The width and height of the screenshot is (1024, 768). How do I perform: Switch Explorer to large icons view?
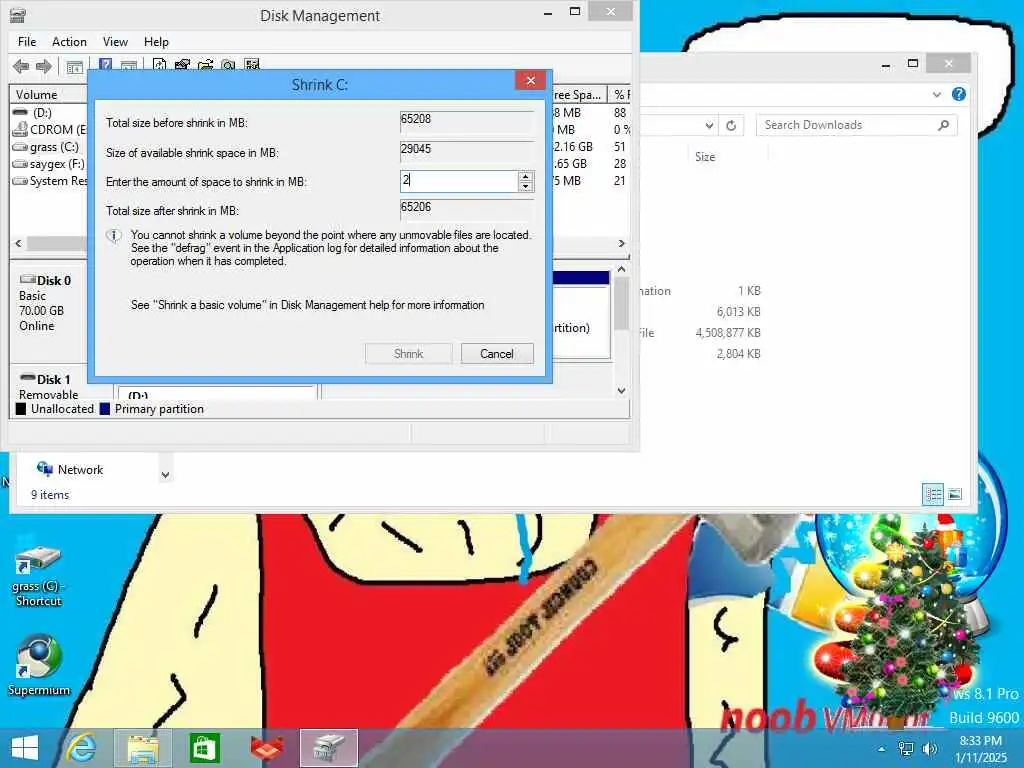pyautogui.click(x=955, y=494)
